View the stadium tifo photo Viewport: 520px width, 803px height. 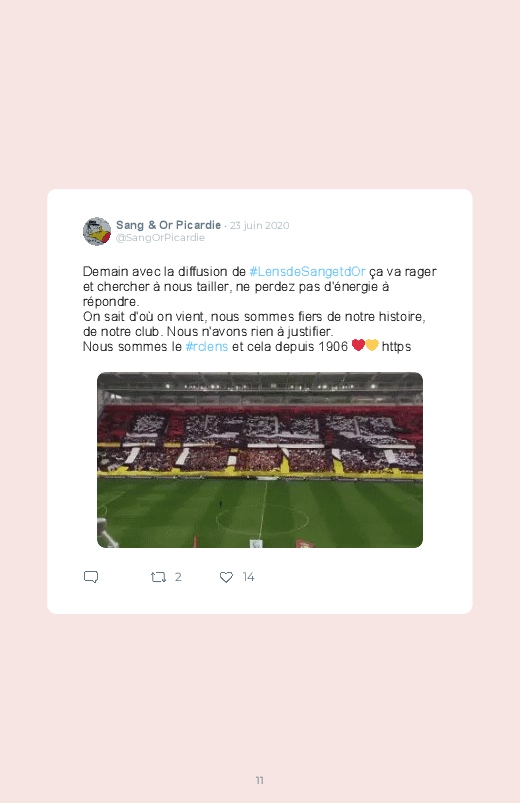tap(260, 460)
